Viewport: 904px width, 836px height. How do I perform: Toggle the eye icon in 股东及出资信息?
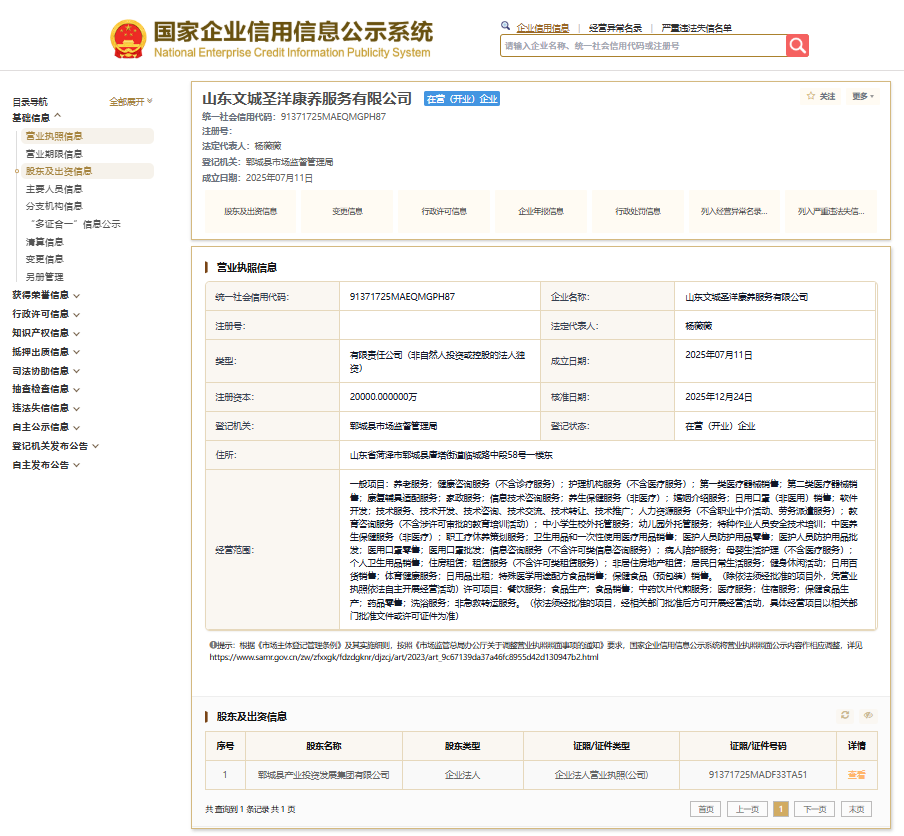point(868,715)
